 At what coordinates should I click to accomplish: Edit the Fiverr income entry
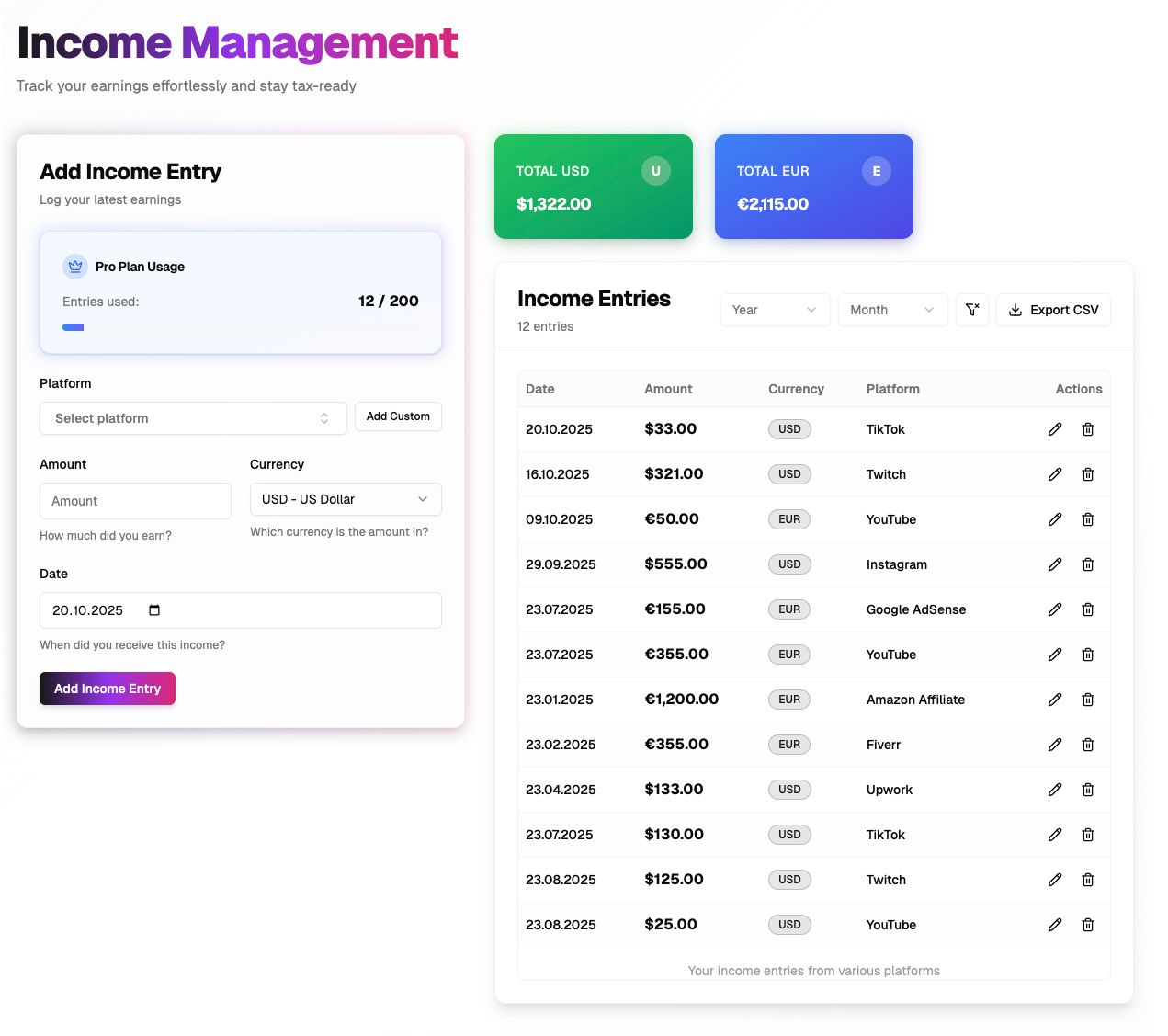point(1054,745)
